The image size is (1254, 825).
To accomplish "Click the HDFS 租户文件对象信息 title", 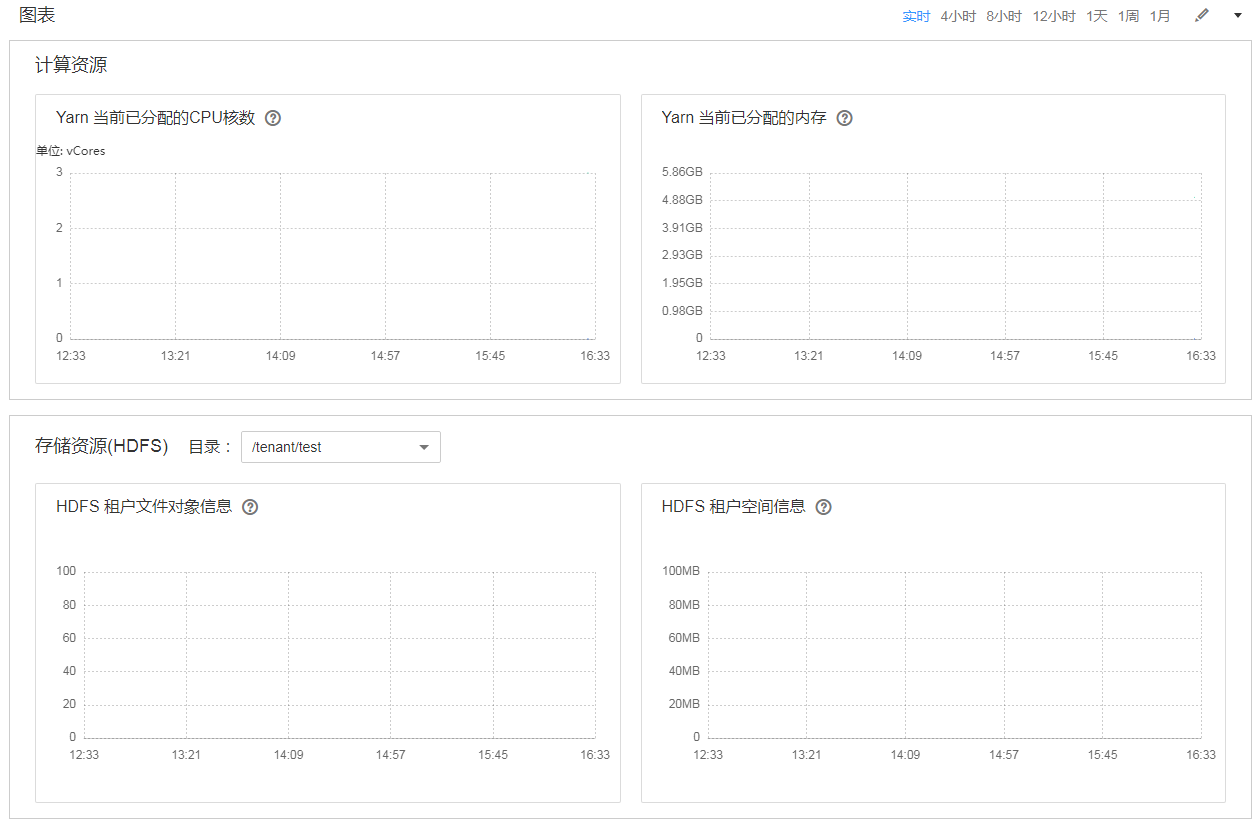I will 144,507.
